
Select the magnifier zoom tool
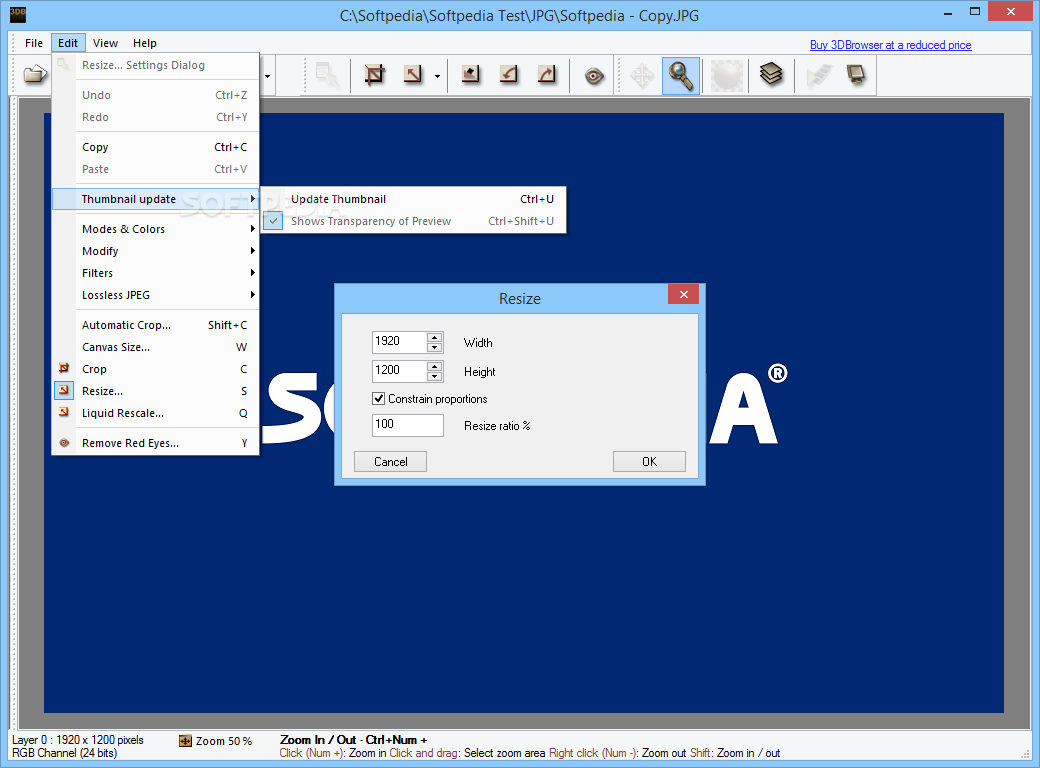click(681, 76)
